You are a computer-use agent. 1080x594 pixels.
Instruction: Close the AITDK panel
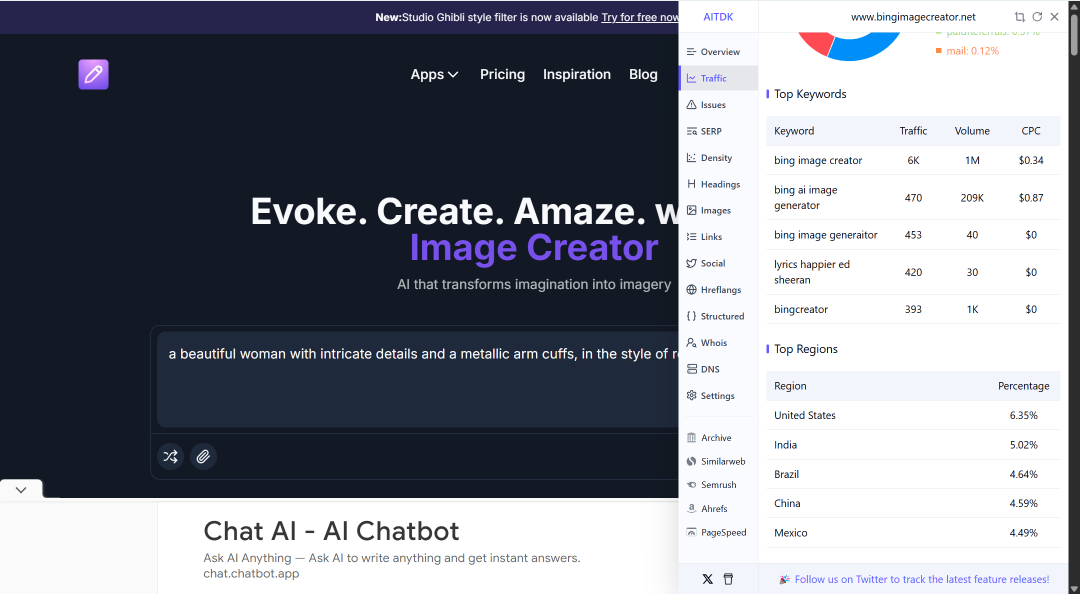(x=1055, y=17)
